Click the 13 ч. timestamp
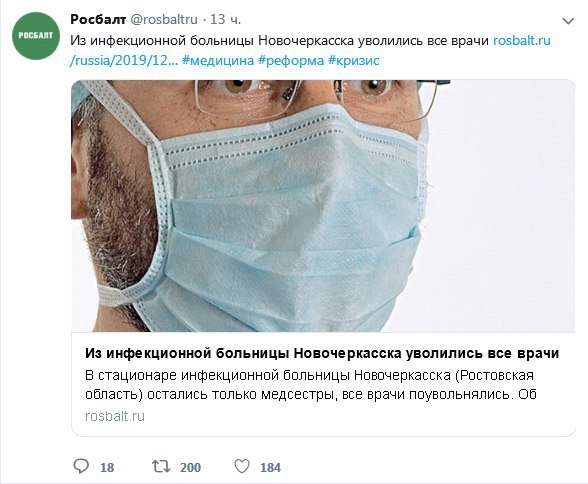This screenshot has width=588, height=484. 225,19
